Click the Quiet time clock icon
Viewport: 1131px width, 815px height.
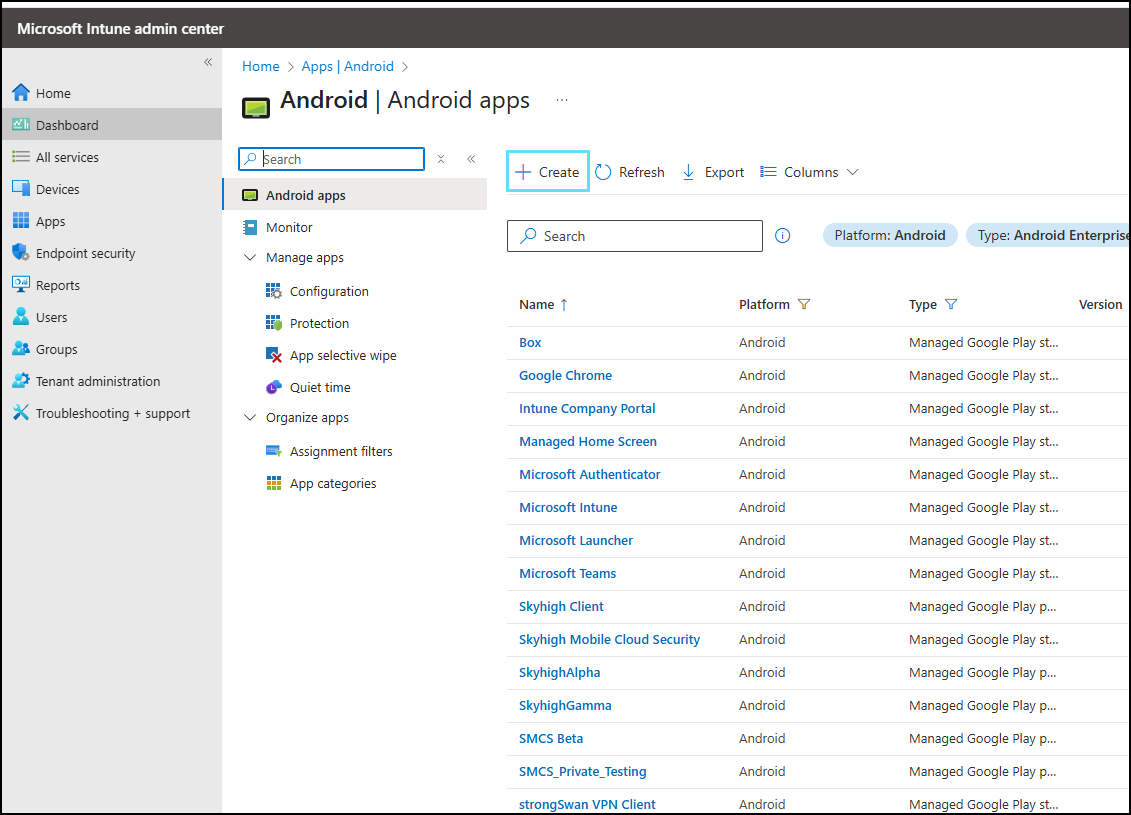pos(273,387)
